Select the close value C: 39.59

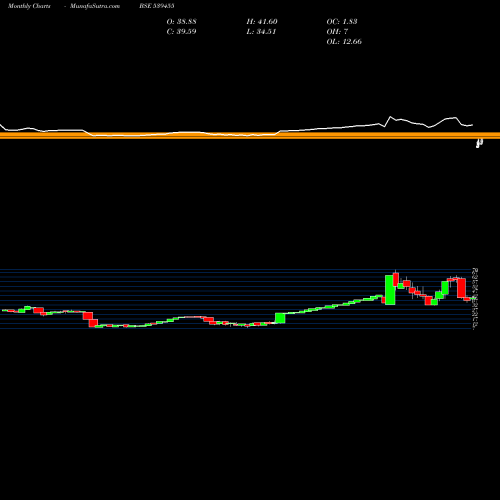pos(181,32)
